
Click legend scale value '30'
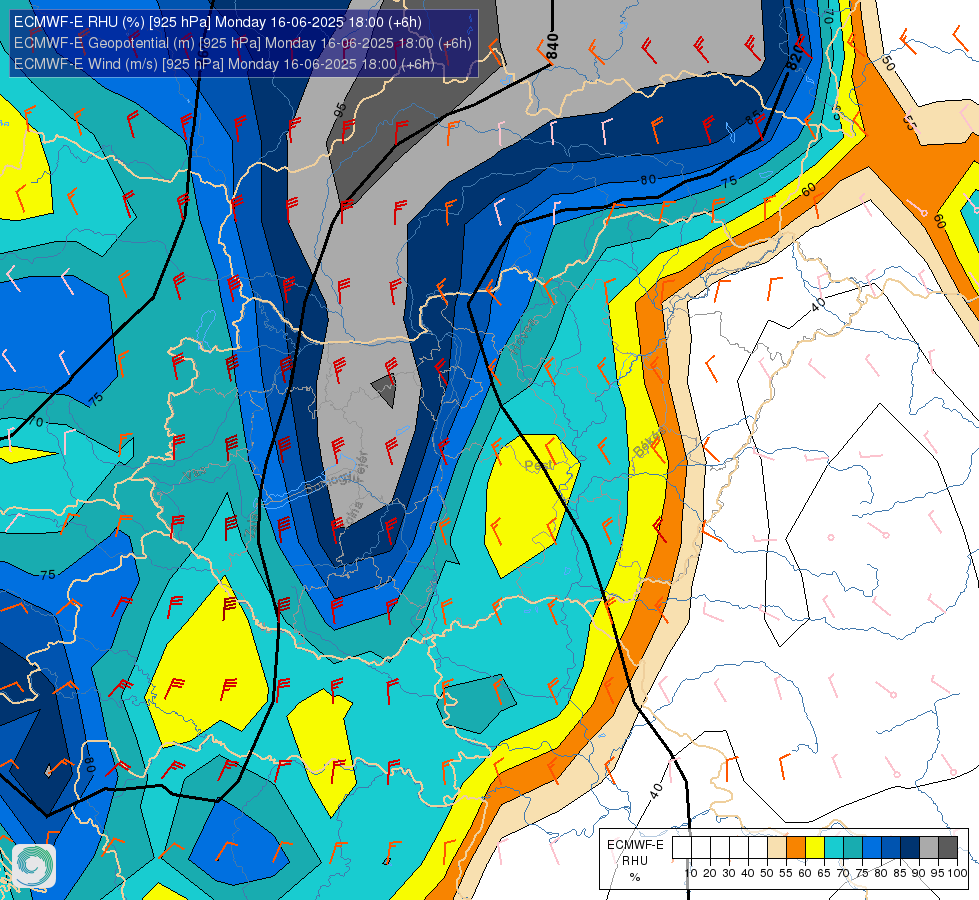click(x=729, y=873)
